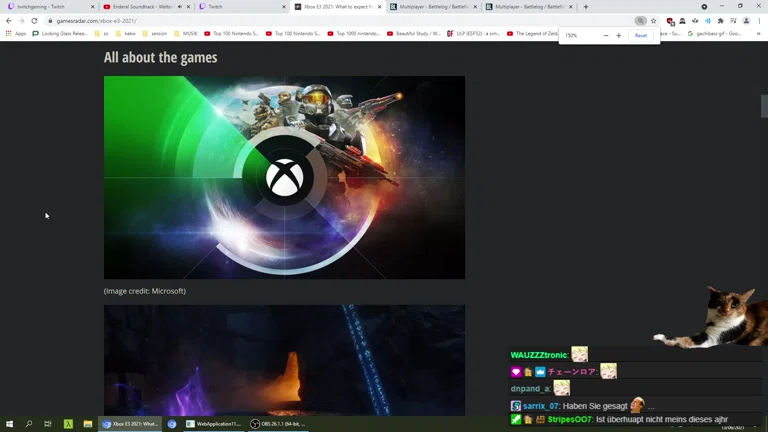Click the dnpand_a chat username
The height and width of the screenshot is (432, 768).
(x=530, y=388)
